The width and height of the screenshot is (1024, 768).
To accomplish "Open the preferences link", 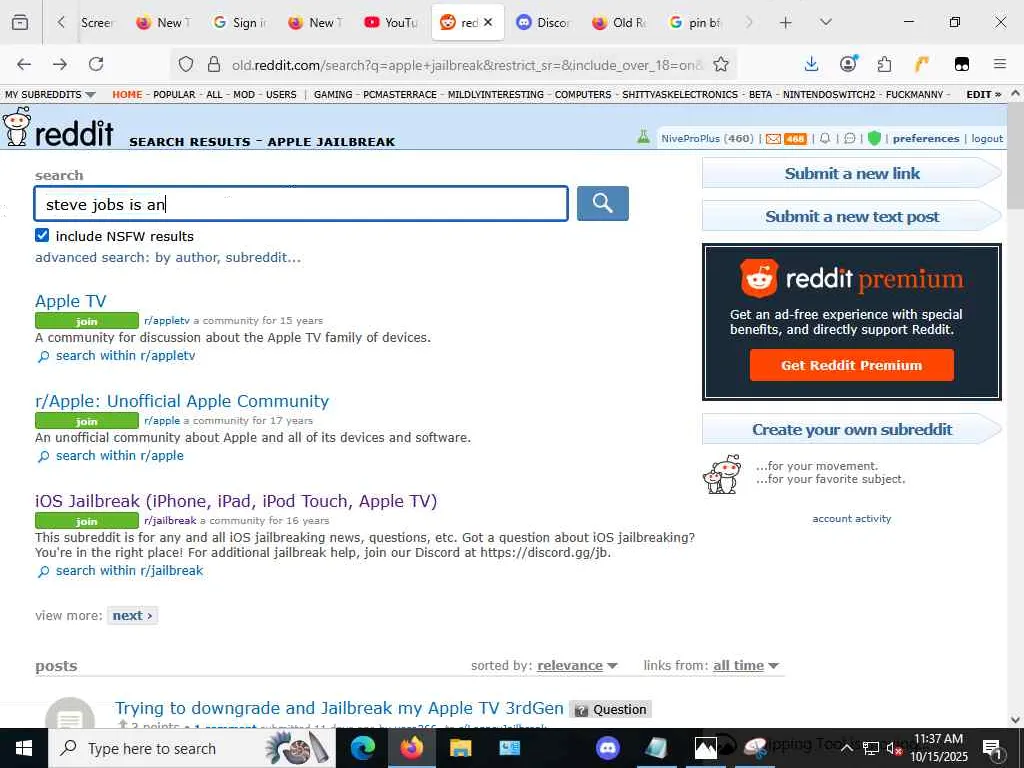I will pos(925,138).
